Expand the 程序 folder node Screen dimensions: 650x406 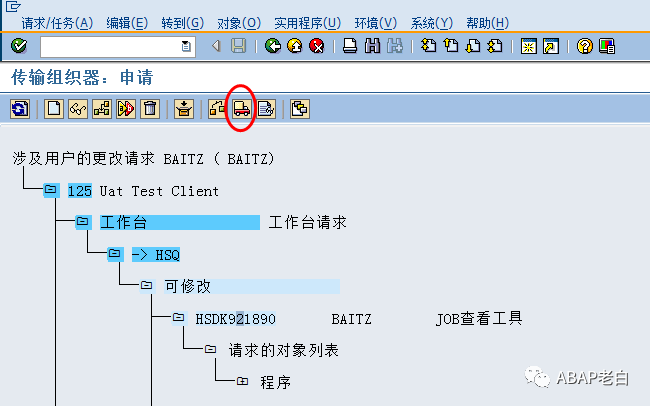(x=242, y=381)
